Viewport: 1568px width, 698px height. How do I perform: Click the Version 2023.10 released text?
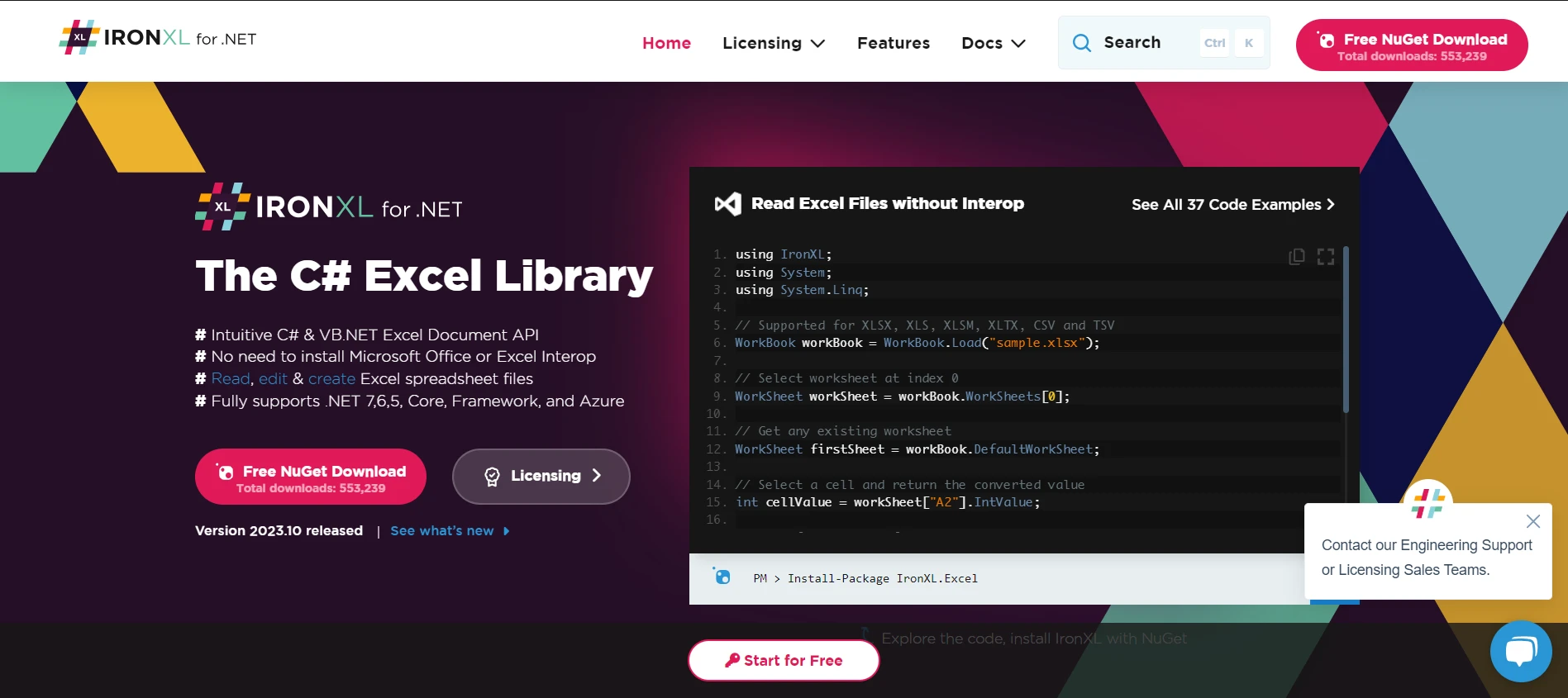pyautogui.click(x=279, y=530)
